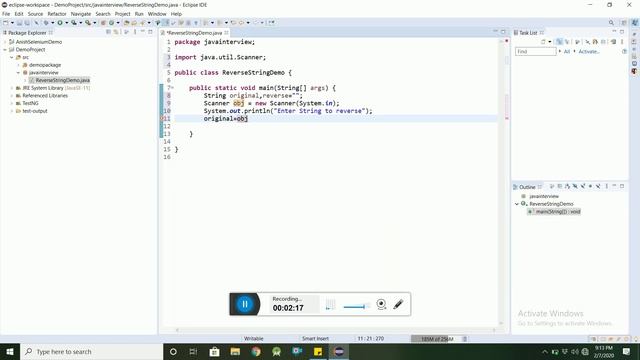The image size is (640, 360).
Task: Click the Debug bug toolbar icon
Action: 46,23
